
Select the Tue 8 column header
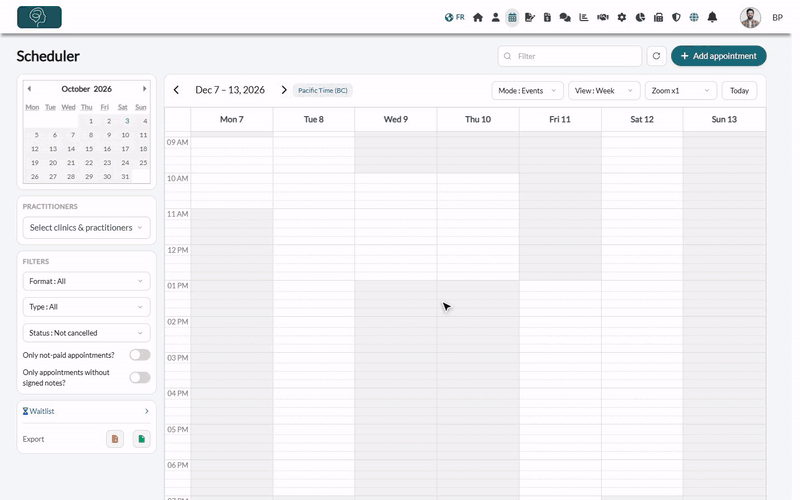click(314, 119)
